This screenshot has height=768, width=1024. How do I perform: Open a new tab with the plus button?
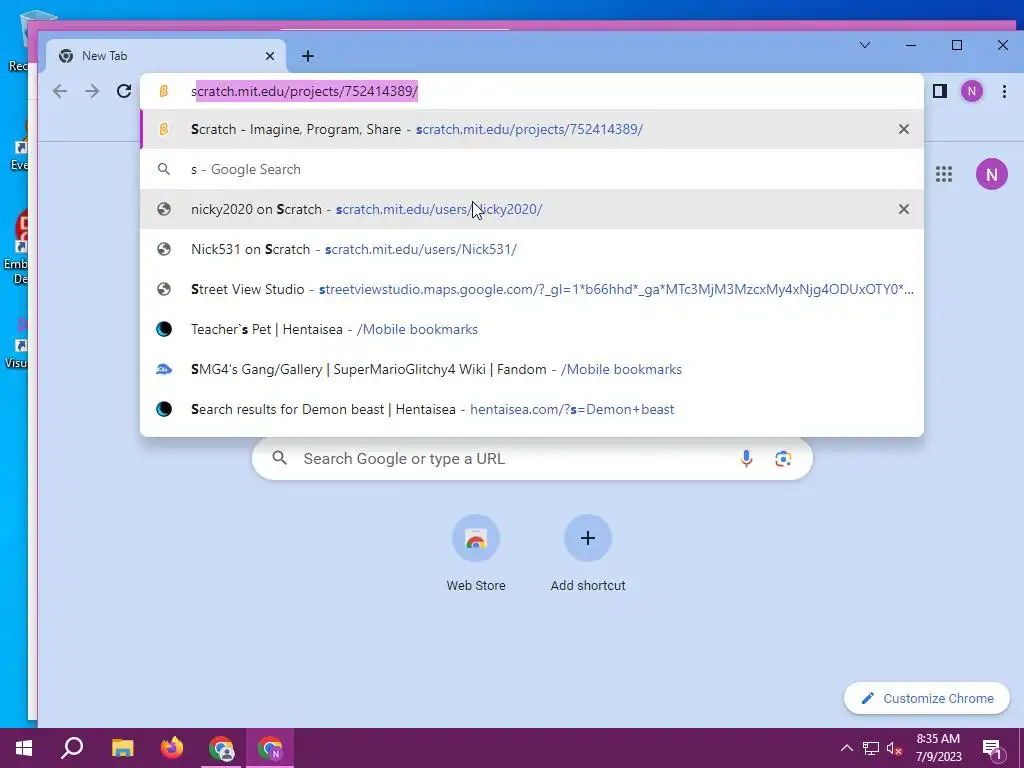[308, 56]
